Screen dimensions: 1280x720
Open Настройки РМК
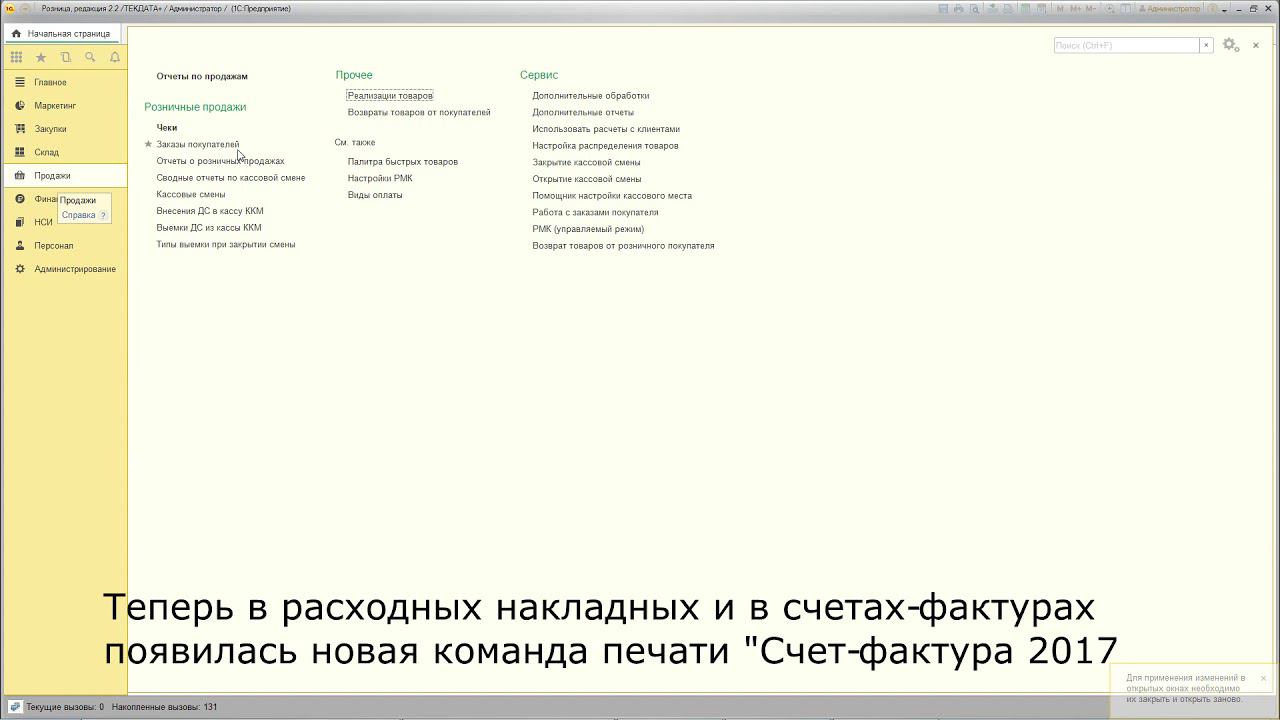click(380, 178)
